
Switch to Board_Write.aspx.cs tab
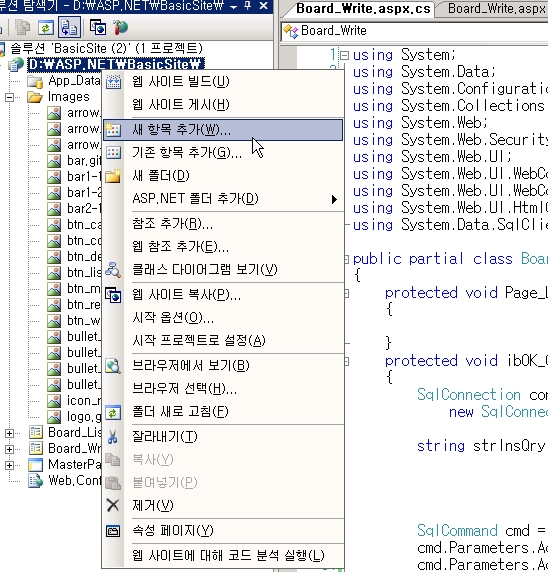pos(363,8)
